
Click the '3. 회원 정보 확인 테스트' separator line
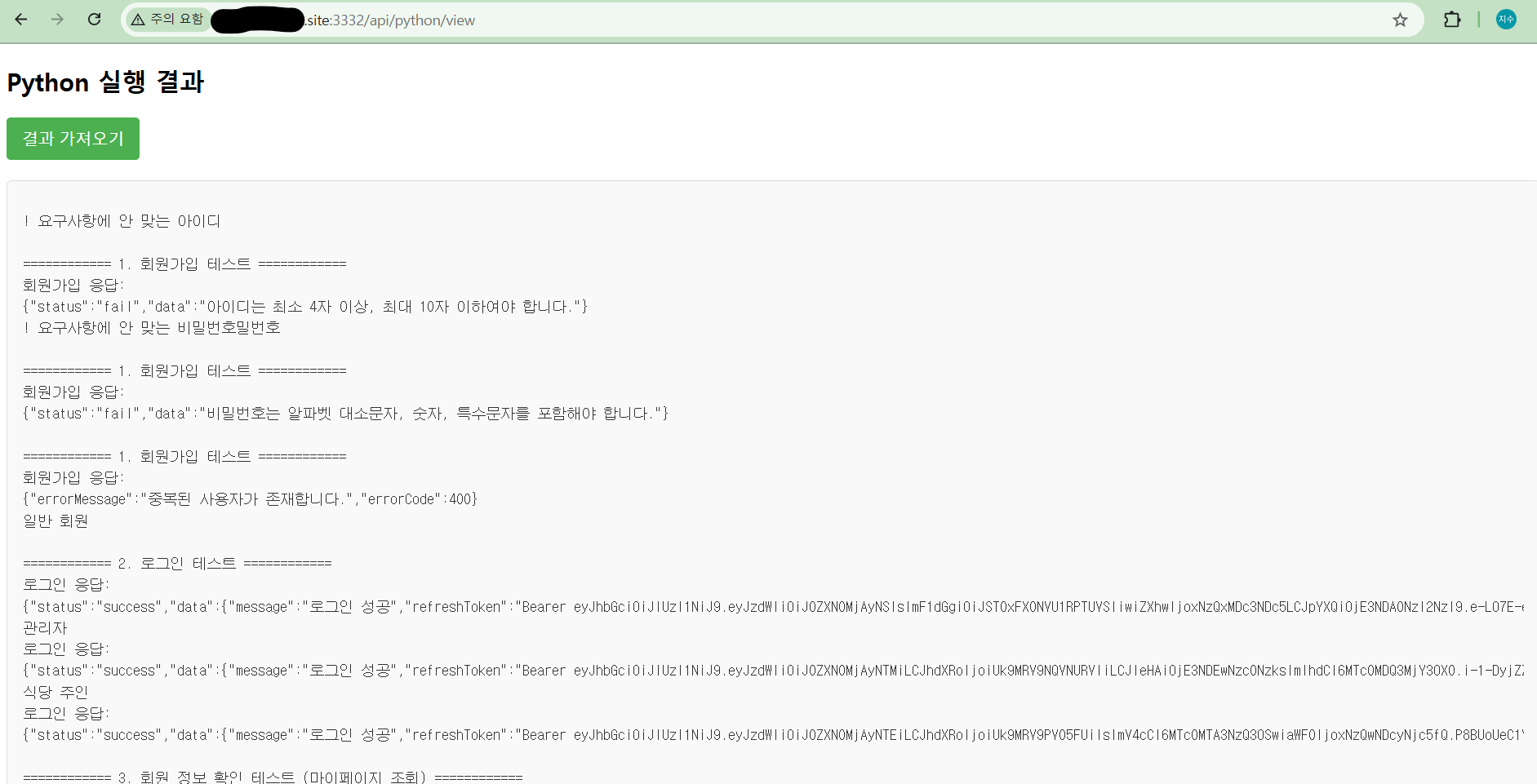[273, 777]
